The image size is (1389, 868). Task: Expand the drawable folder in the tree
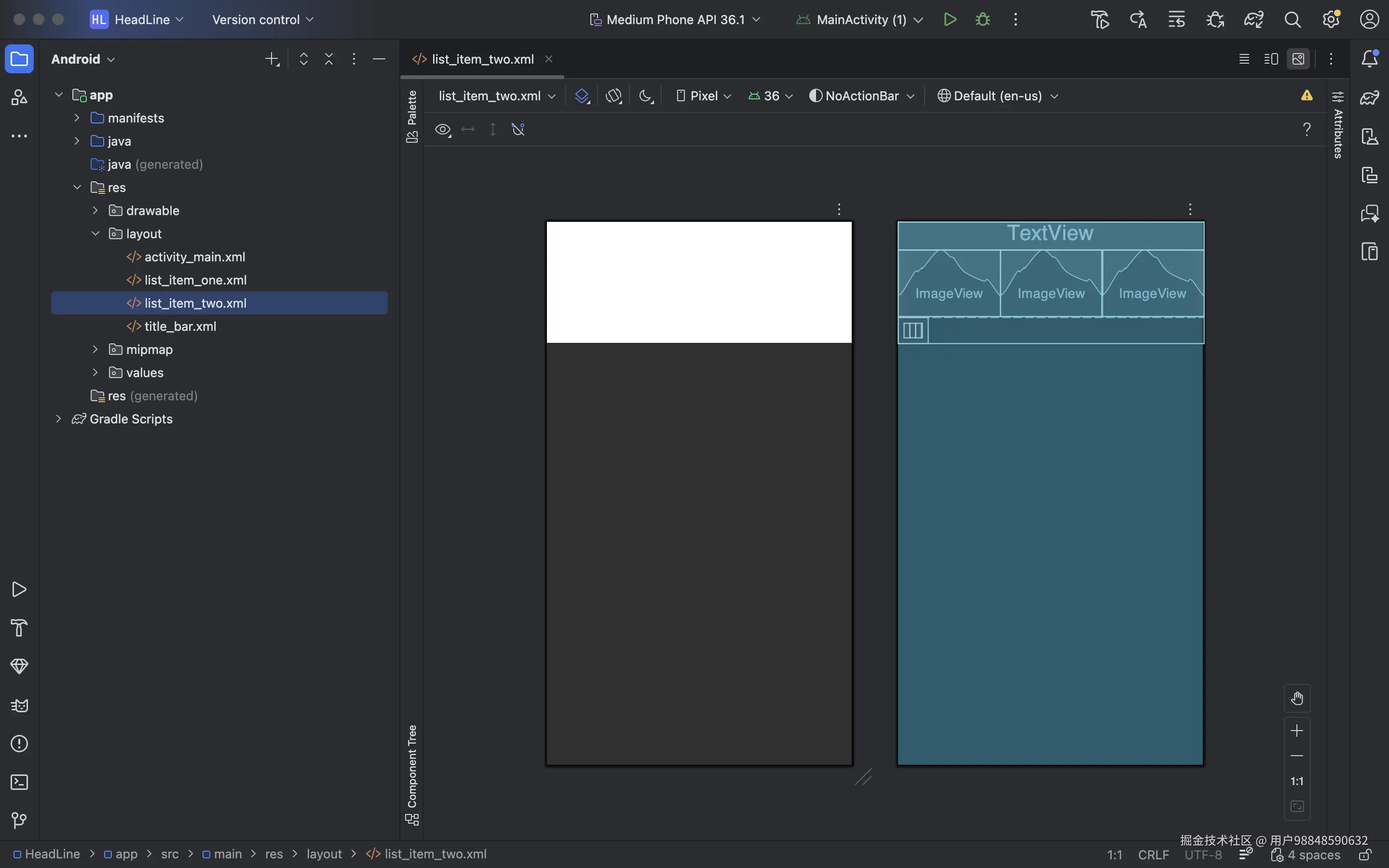point(95,211)
